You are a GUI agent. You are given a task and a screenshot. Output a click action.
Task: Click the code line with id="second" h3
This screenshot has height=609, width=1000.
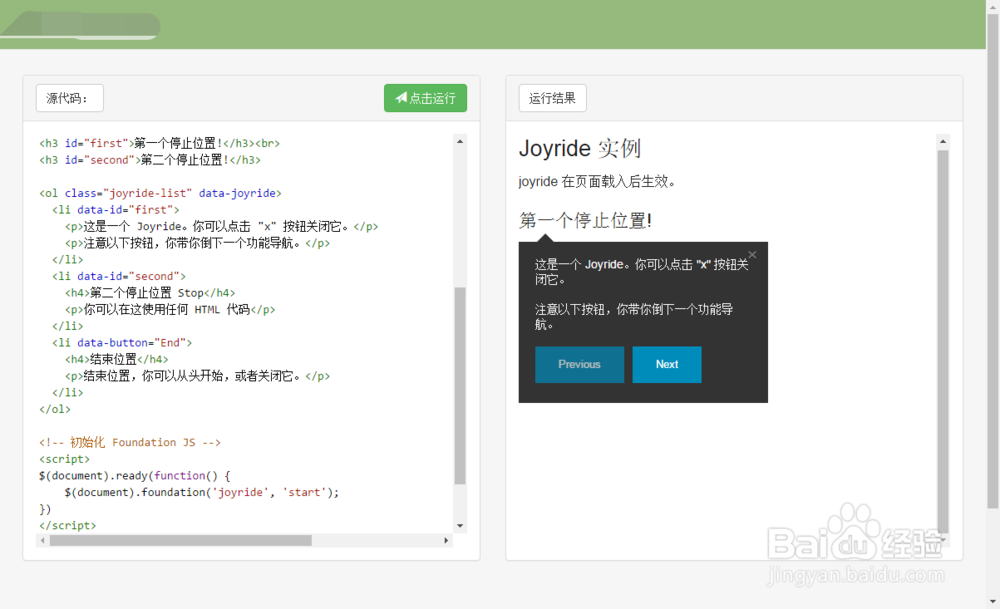tap(150, 160)
